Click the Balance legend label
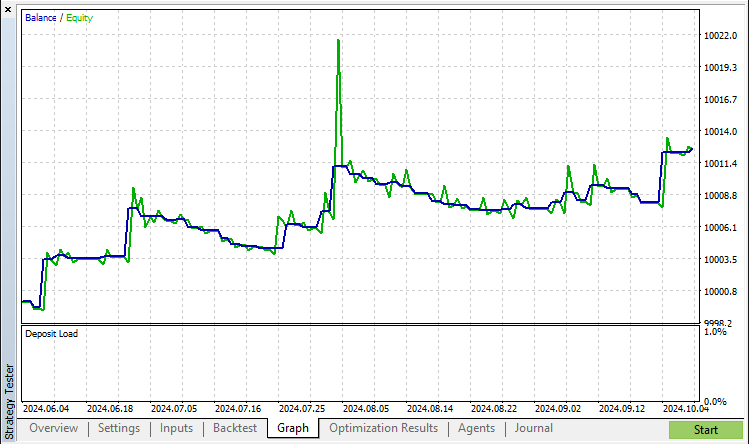 click(x=41, y=18)
